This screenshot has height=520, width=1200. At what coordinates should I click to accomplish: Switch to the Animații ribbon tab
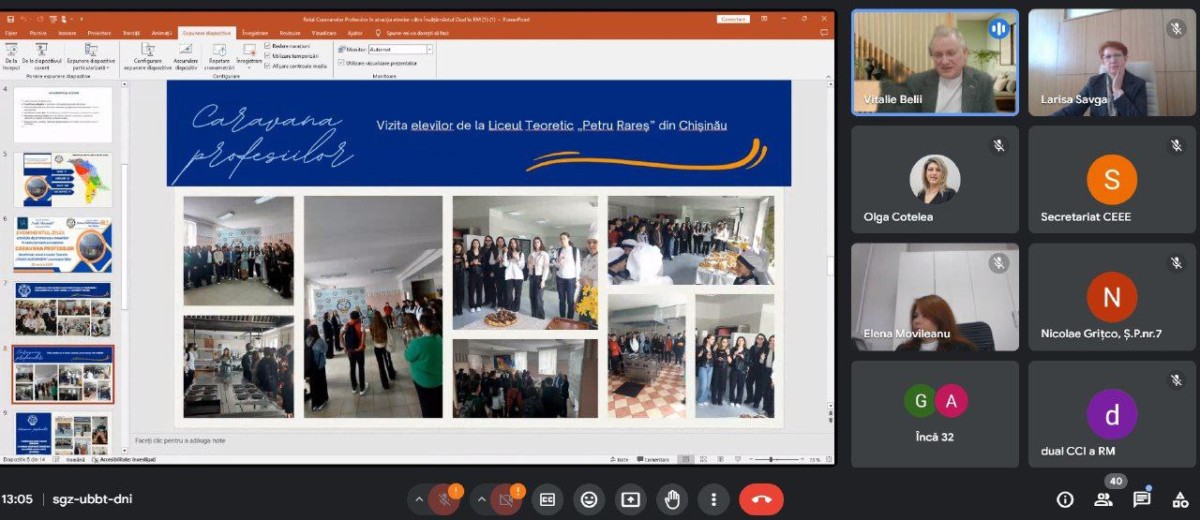161,33
